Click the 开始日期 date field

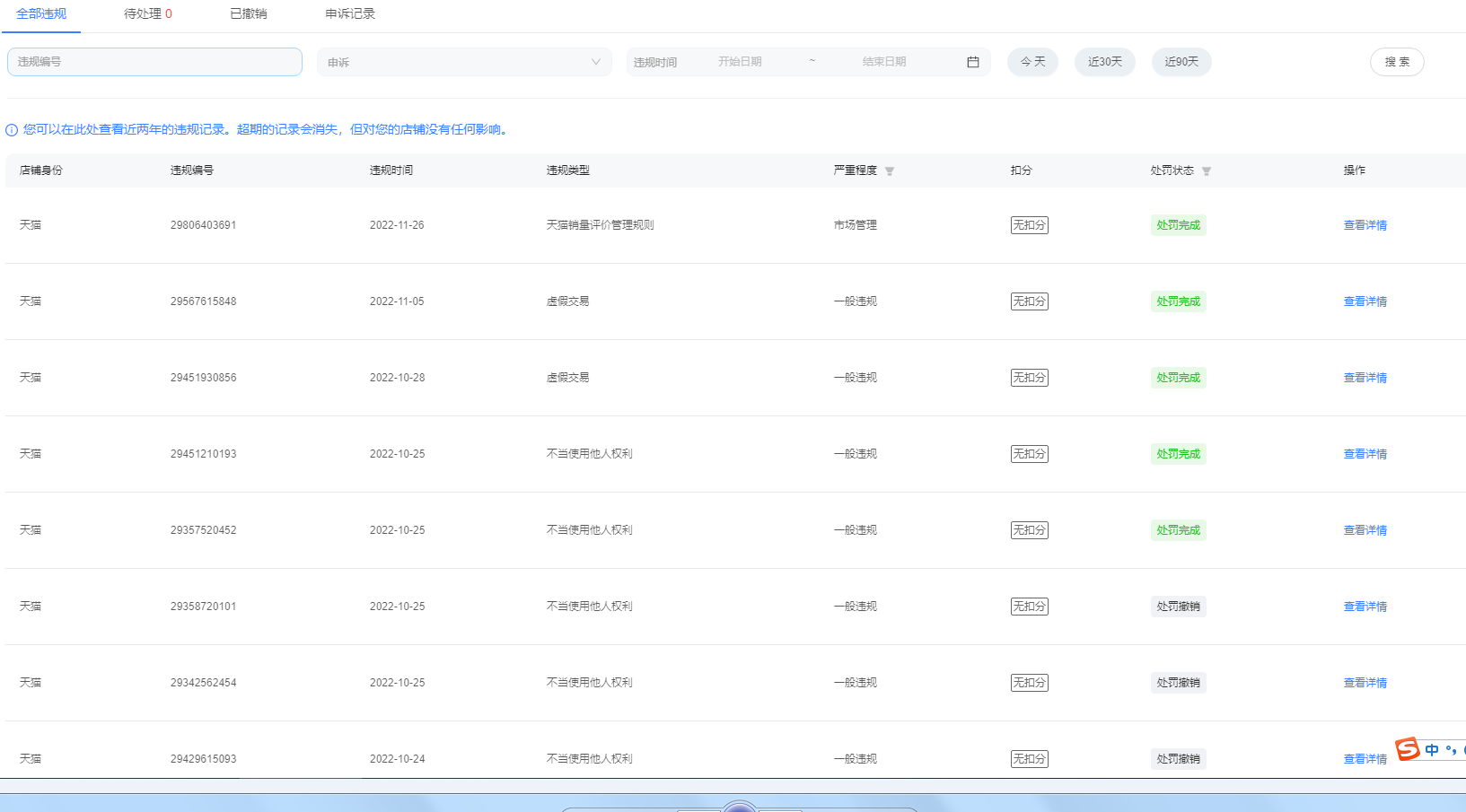(x=740, y=62)
